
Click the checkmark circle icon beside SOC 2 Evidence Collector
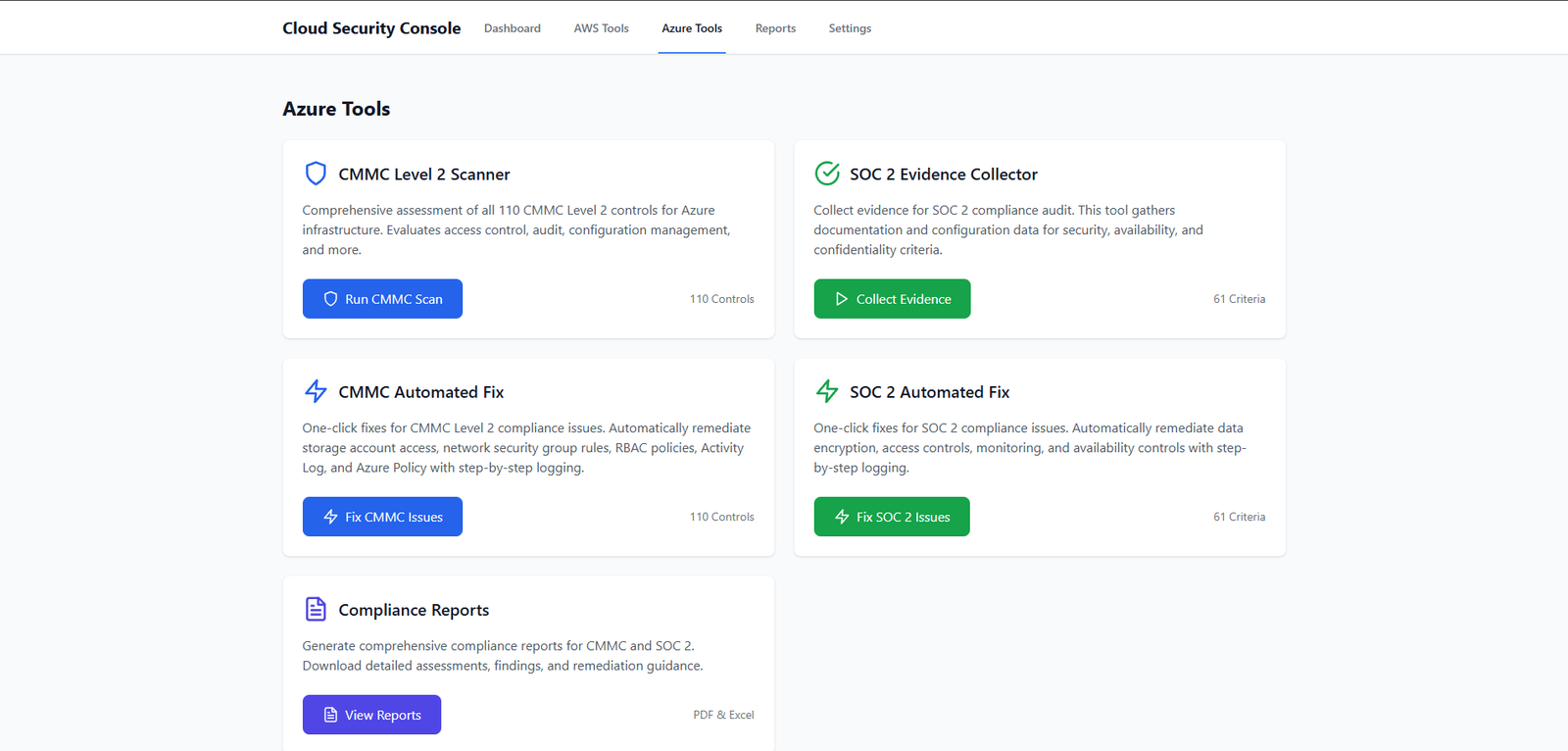point(827,174)
